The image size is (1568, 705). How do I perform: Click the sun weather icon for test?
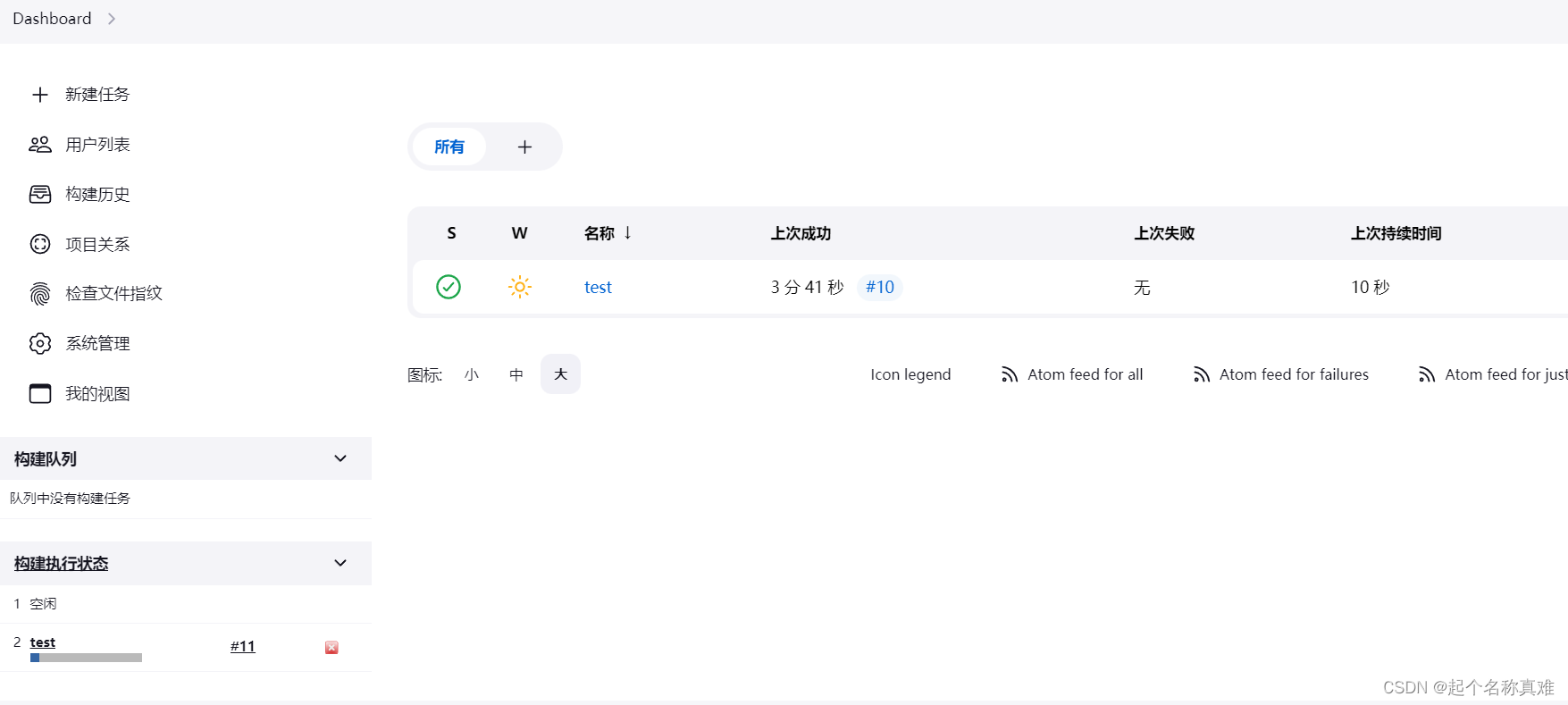(520, 287)
